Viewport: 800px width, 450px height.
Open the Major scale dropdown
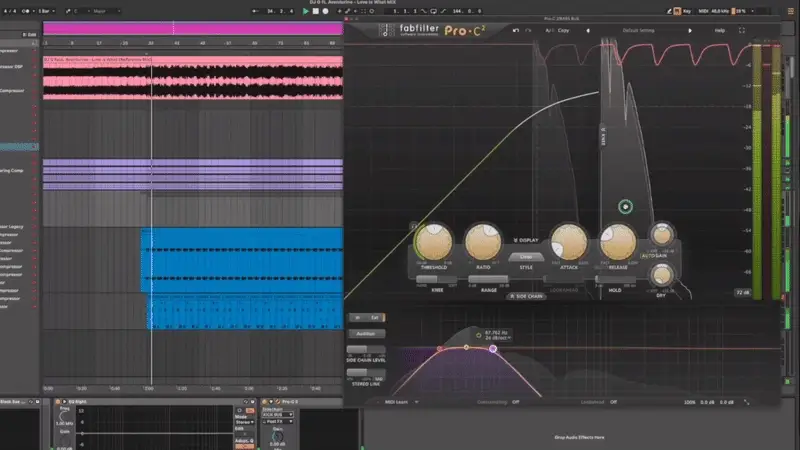[106, 11]
